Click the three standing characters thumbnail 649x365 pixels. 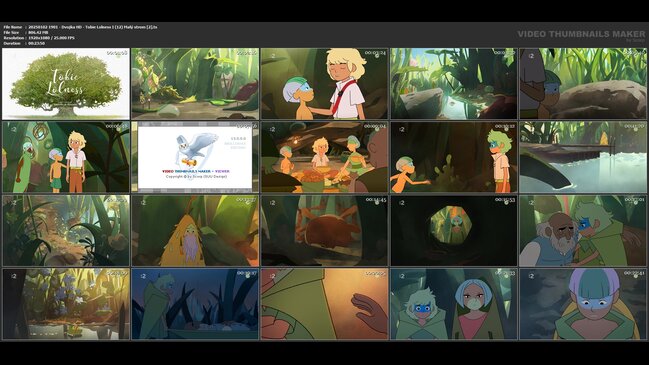coord(66,157)
